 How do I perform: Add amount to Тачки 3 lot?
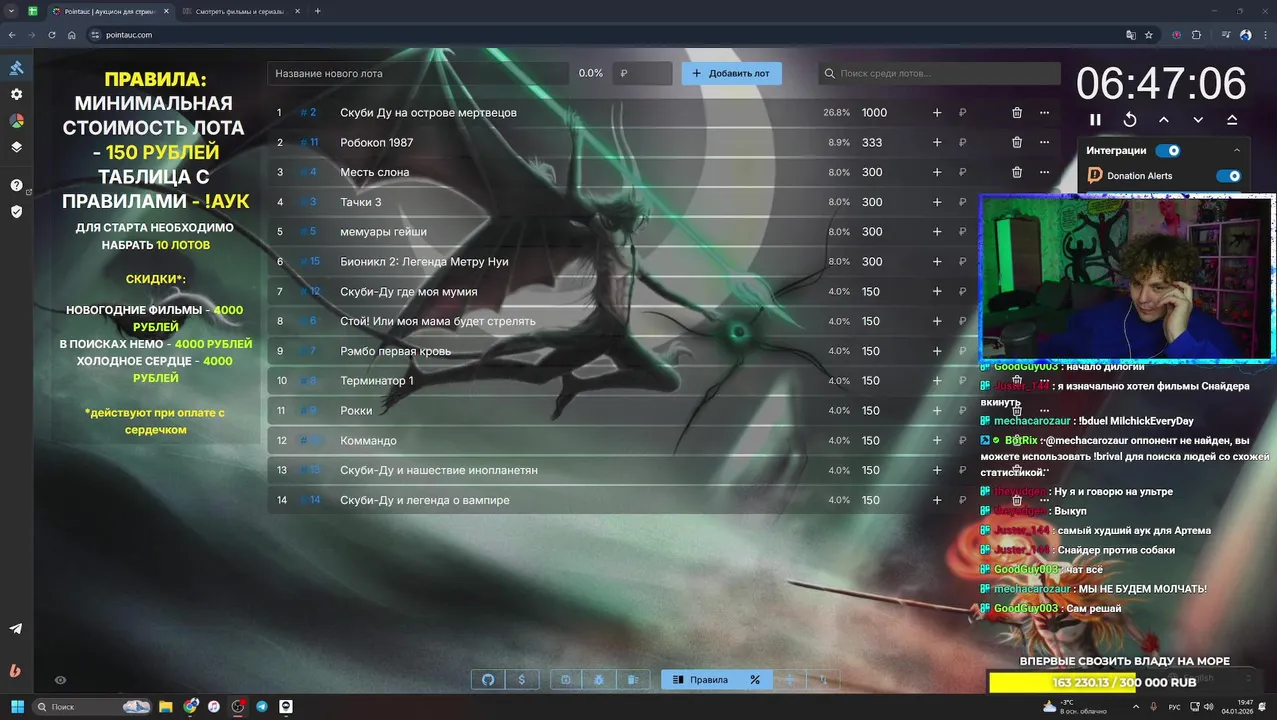click(937, 202)
